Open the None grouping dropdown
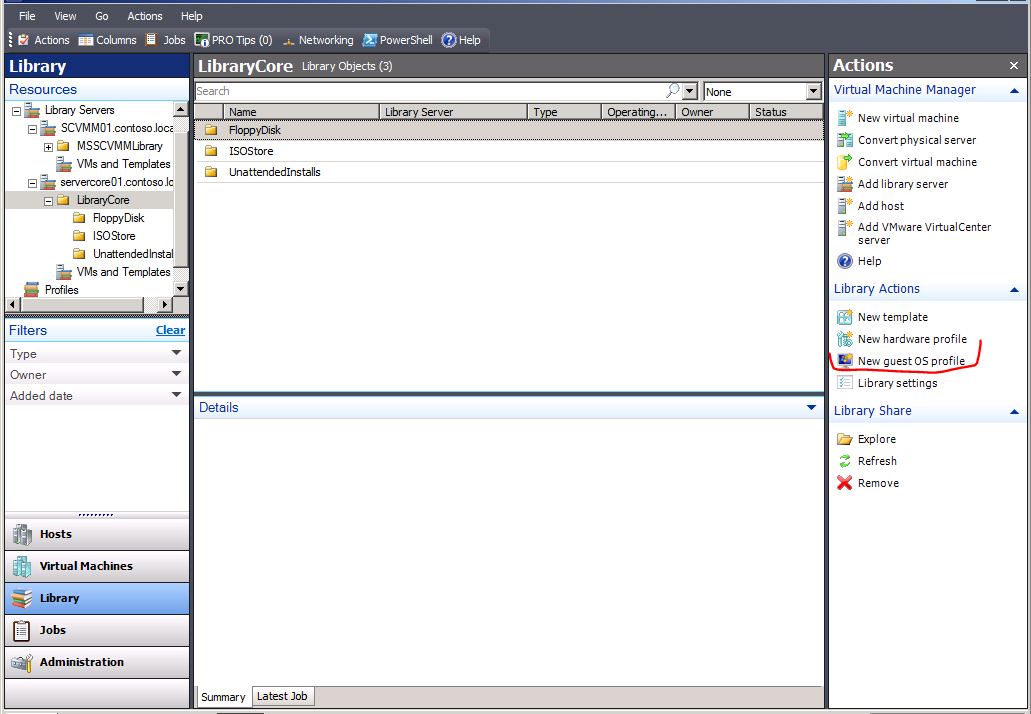Screen dimensions: 1031x714 (813, 91)
